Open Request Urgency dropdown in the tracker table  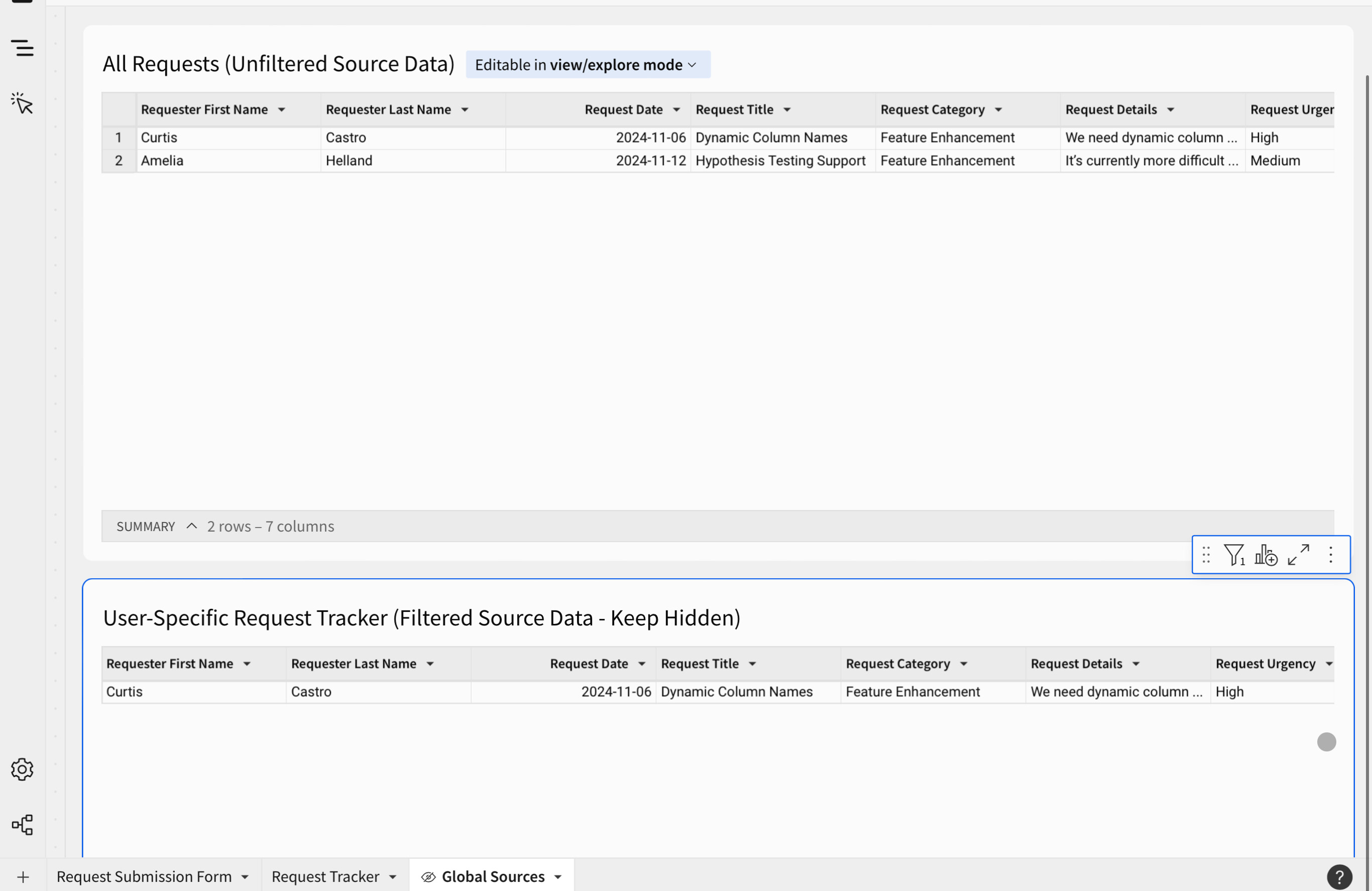pos(1329,663)
